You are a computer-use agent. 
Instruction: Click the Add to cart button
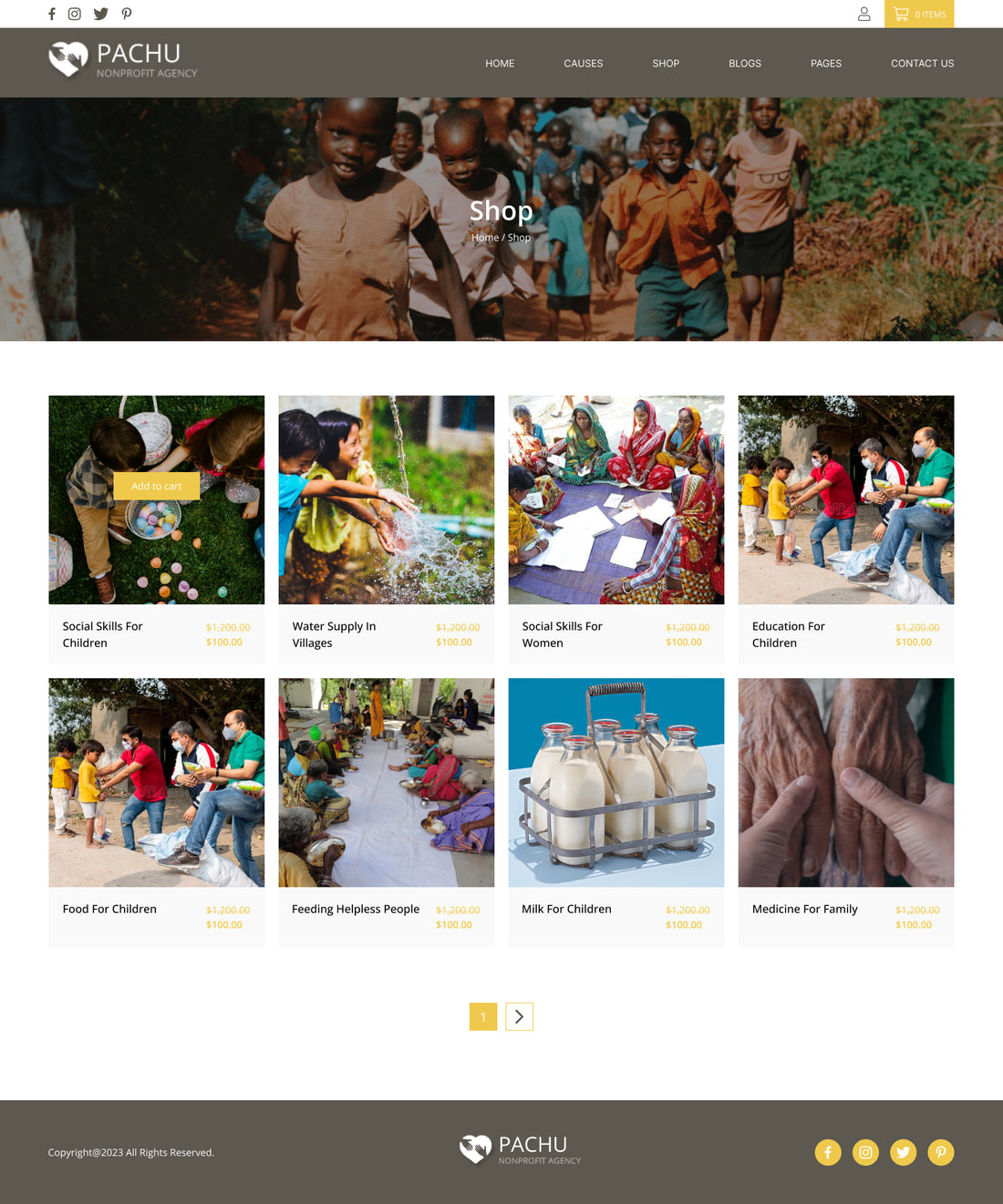pos(157,486)
